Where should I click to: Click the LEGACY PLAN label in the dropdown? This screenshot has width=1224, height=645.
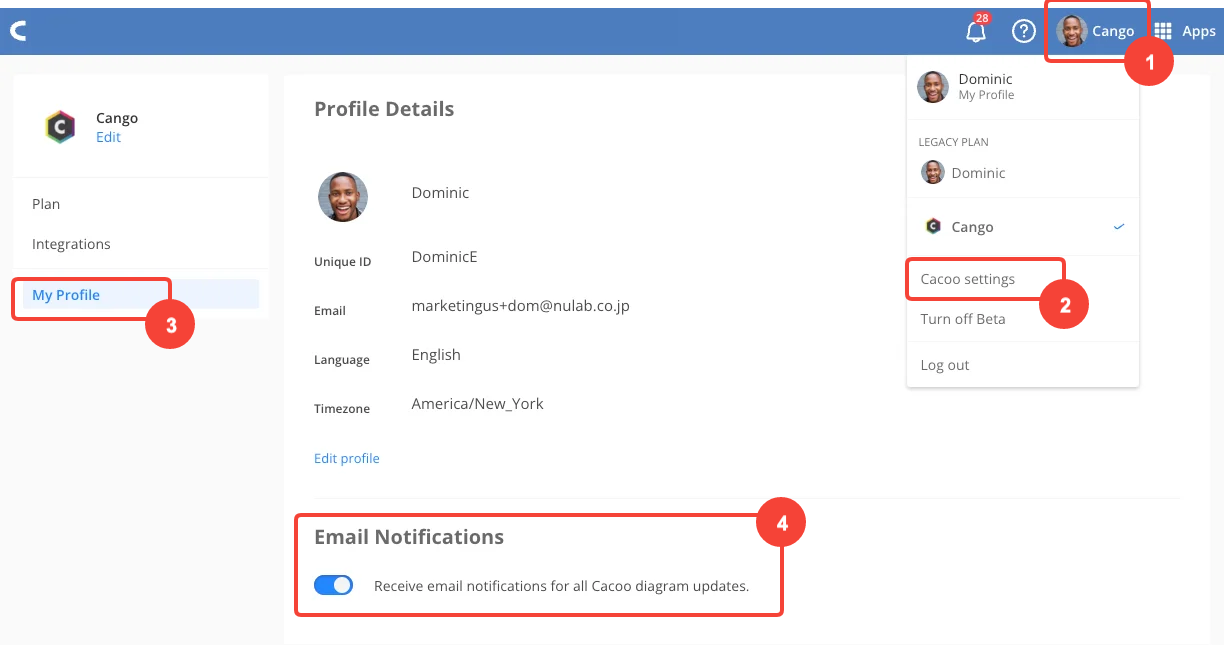click(954, 142)
